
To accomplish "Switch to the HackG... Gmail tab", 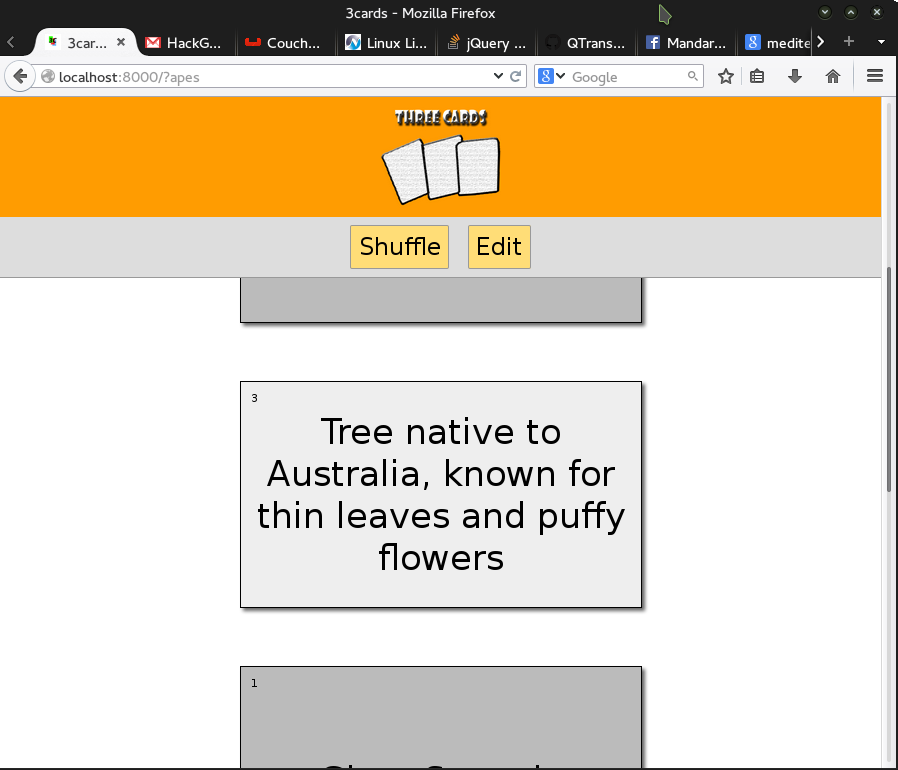I will pyautogui.click(x=184, y=43).
